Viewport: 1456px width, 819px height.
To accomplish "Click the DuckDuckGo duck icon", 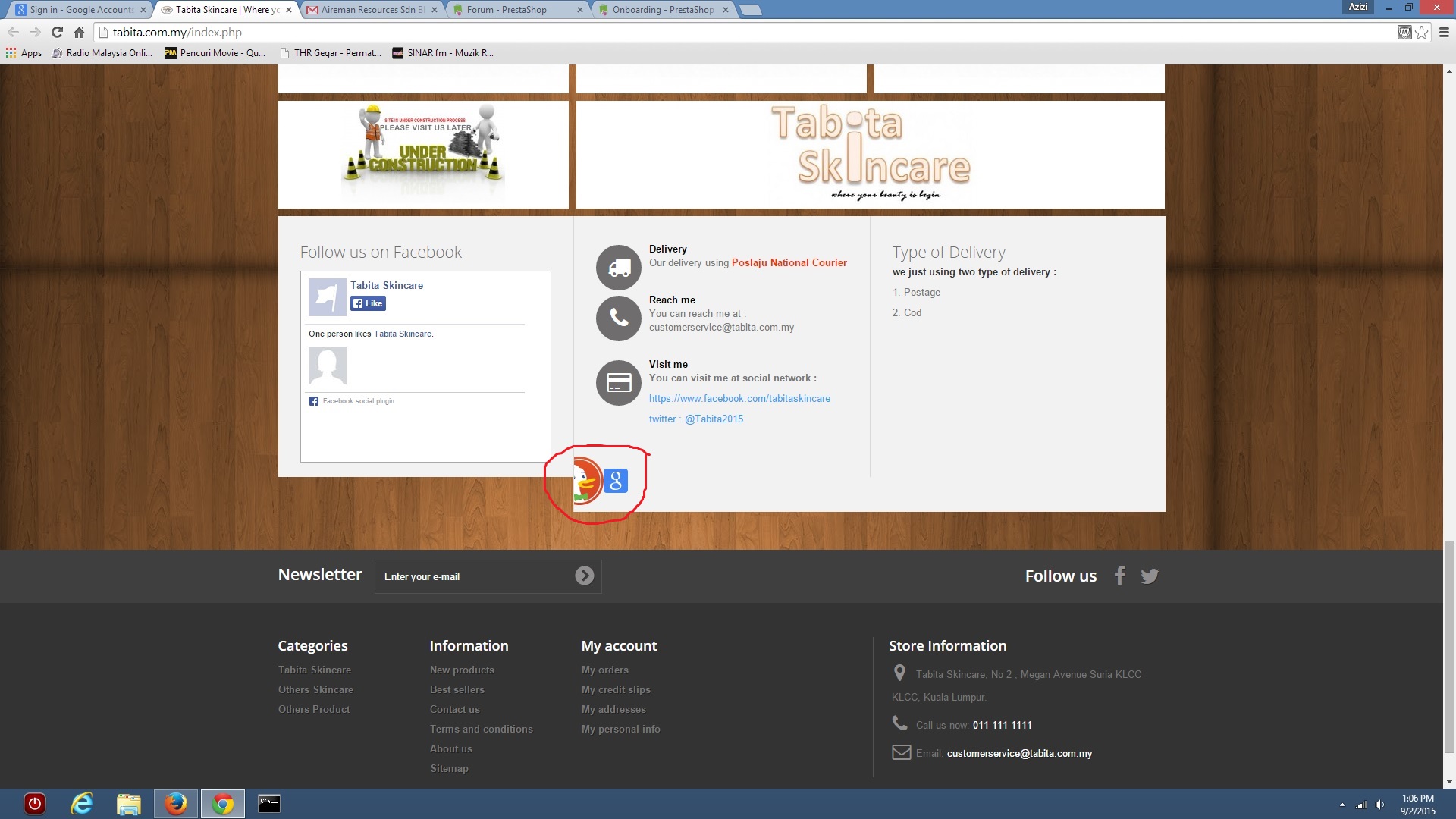I will click(586, 481).
